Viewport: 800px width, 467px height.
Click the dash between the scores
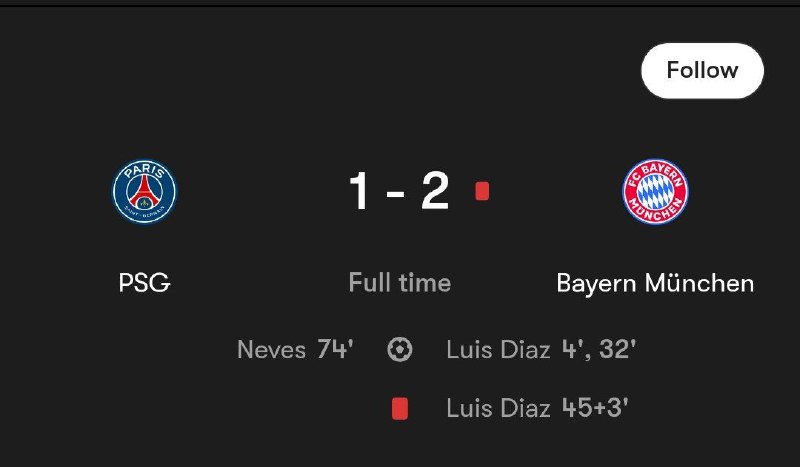(x=397, y=193)
